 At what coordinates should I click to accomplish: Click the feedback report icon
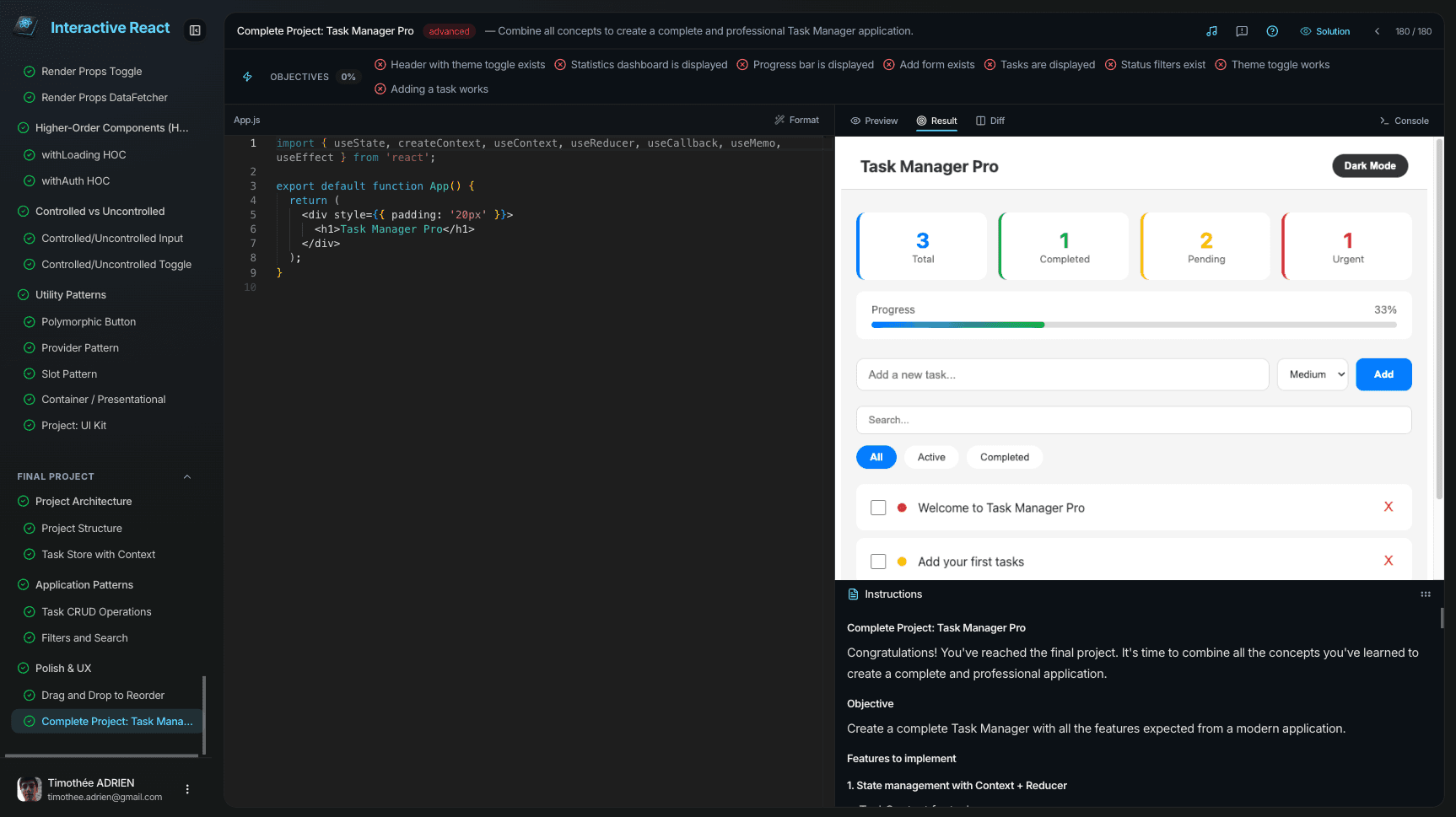click(x=1242, y=30)
